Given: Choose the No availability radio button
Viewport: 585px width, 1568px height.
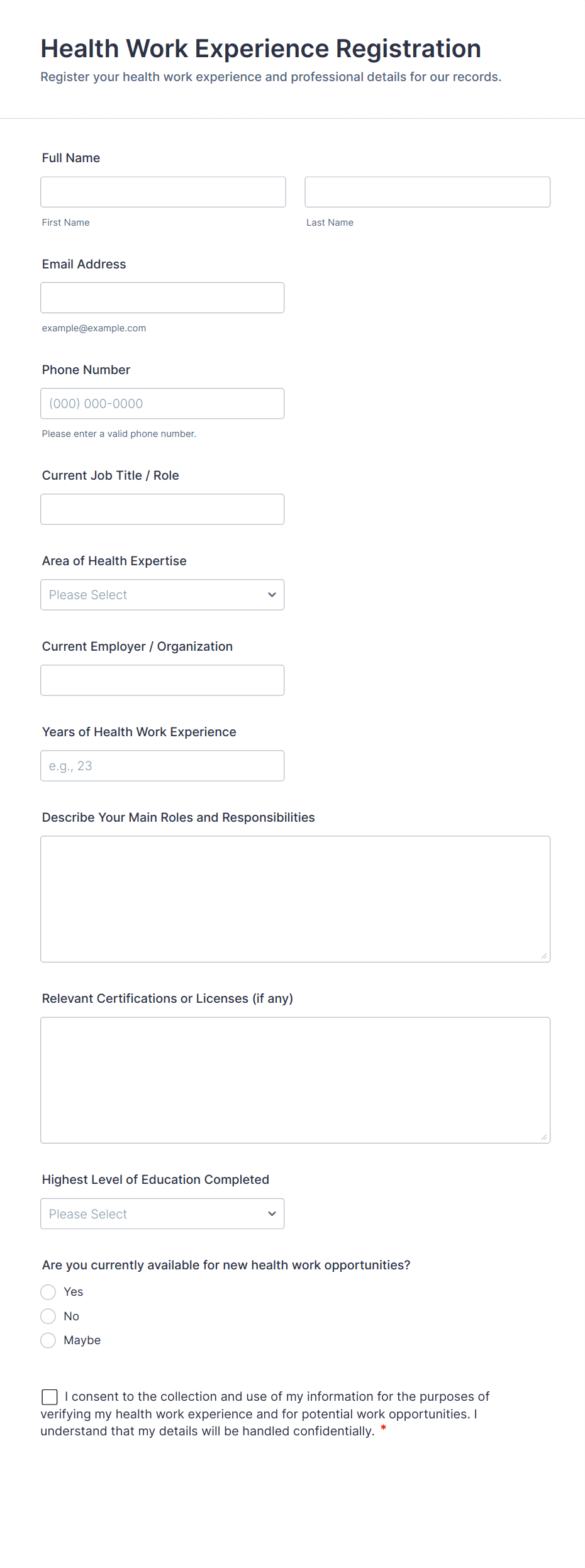Looking at the screenshot, I should 48,1317.
